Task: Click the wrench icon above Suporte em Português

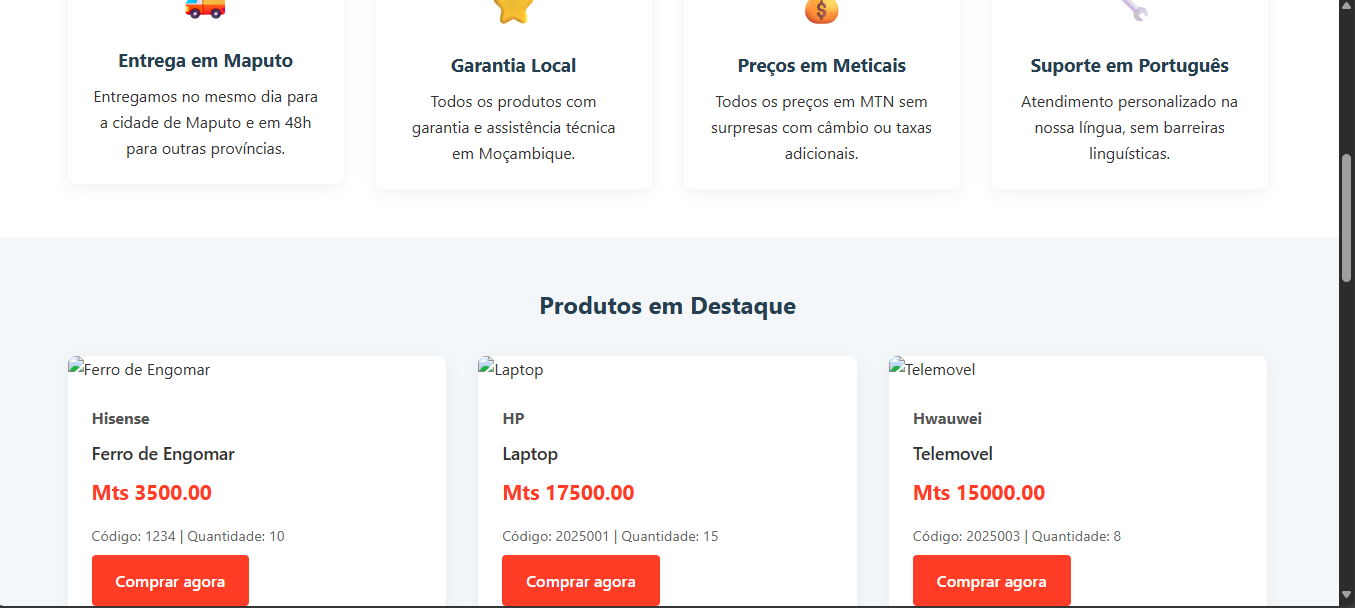Action: [x=1133, y=9]
